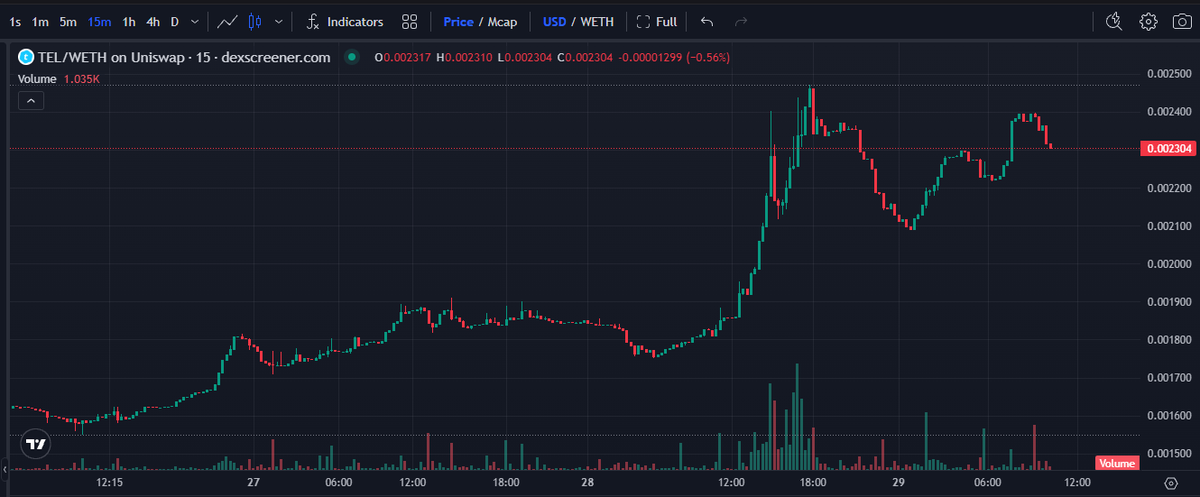
Task: Click the 0.002000 price axis label
Action: pos(1168,264)
